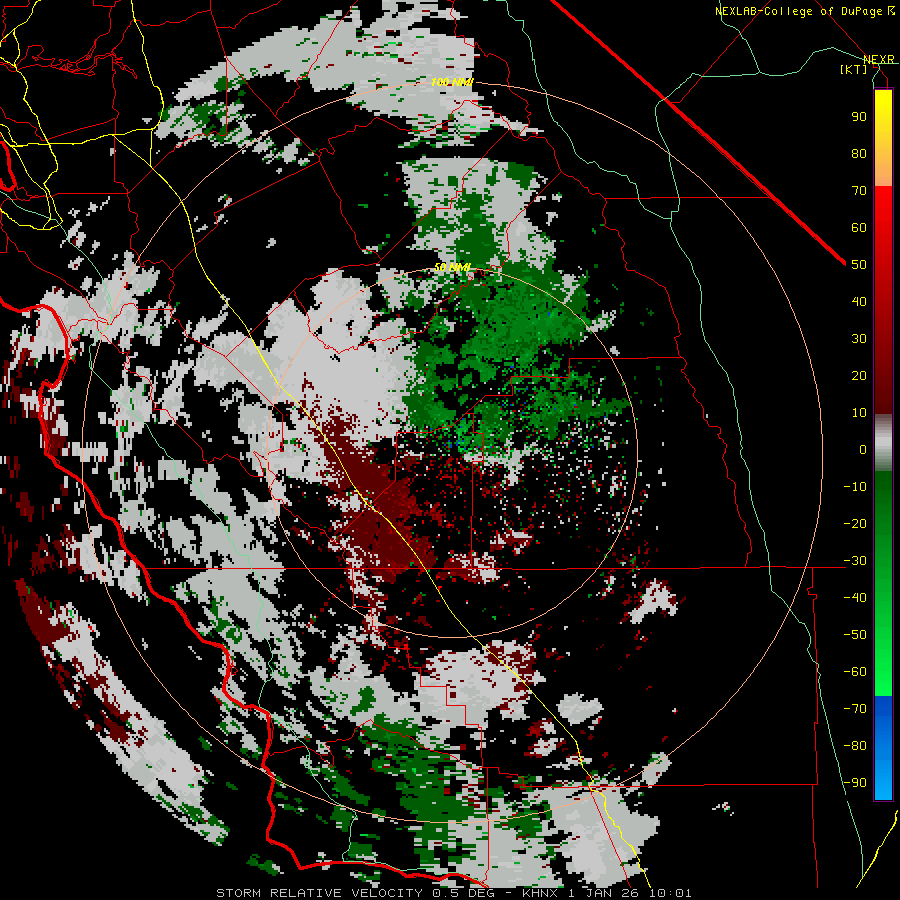Click the -60 value on velocity scale
The height and width of the screenshot is (900, 900).
pyautogui.click(x=855, y=672)
